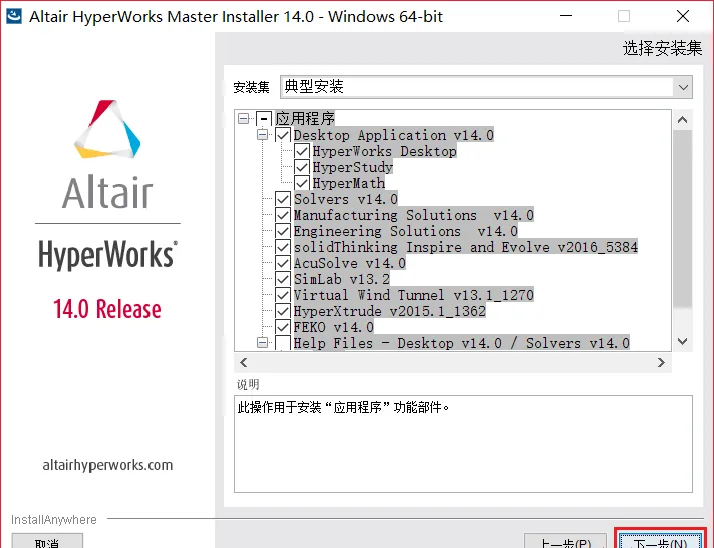
Task: Select the HyperStudy row text
Action: click(352, 167)
